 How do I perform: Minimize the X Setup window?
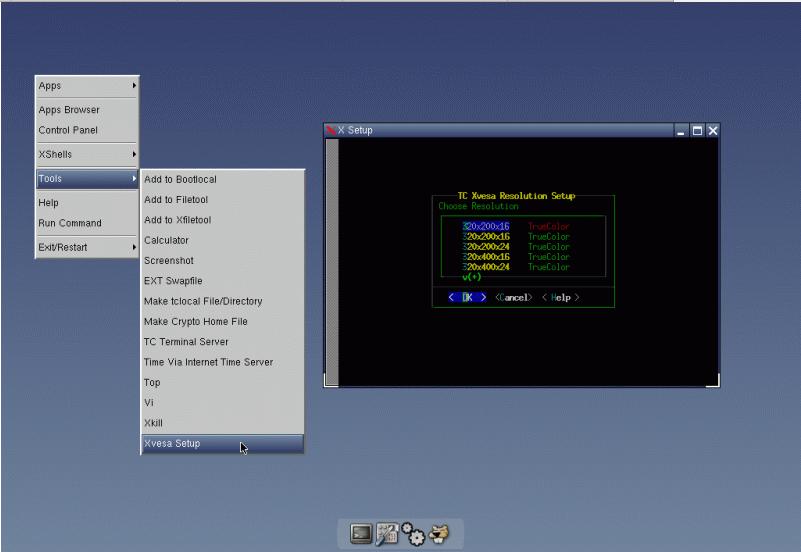[x=680, y=131]
